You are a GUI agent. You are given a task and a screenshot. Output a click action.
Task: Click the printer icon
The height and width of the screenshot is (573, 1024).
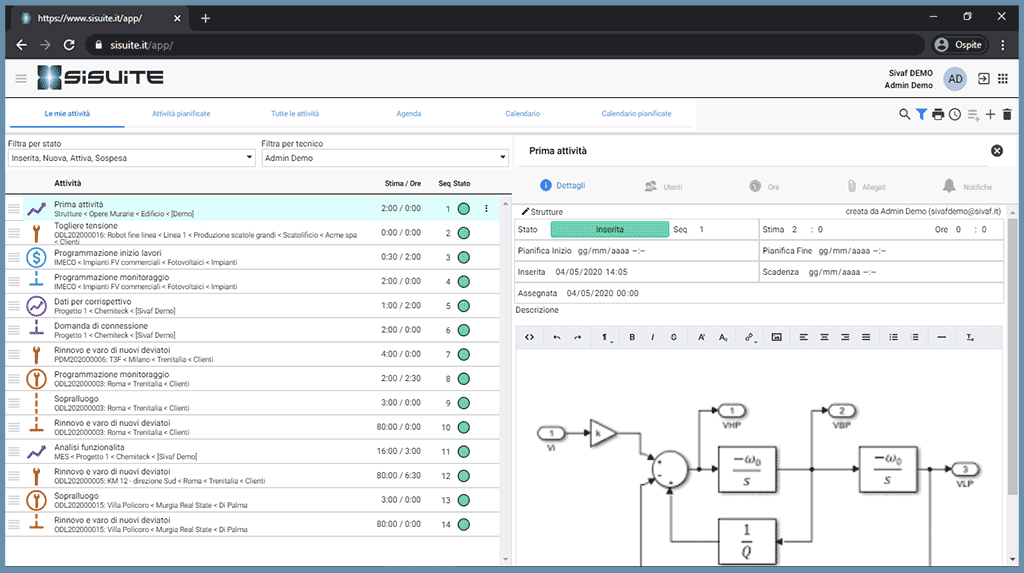[x=938, y=114]
